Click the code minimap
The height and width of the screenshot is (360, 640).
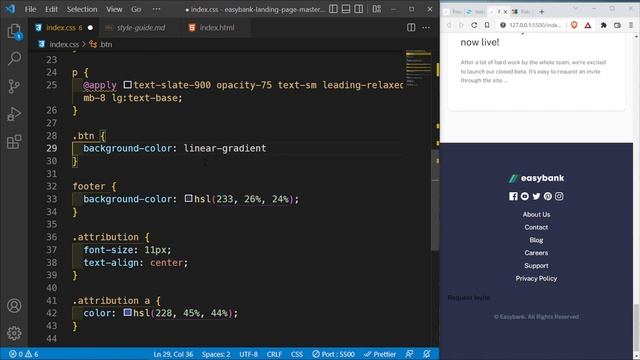pyautogui.click(x=418, y=68)
